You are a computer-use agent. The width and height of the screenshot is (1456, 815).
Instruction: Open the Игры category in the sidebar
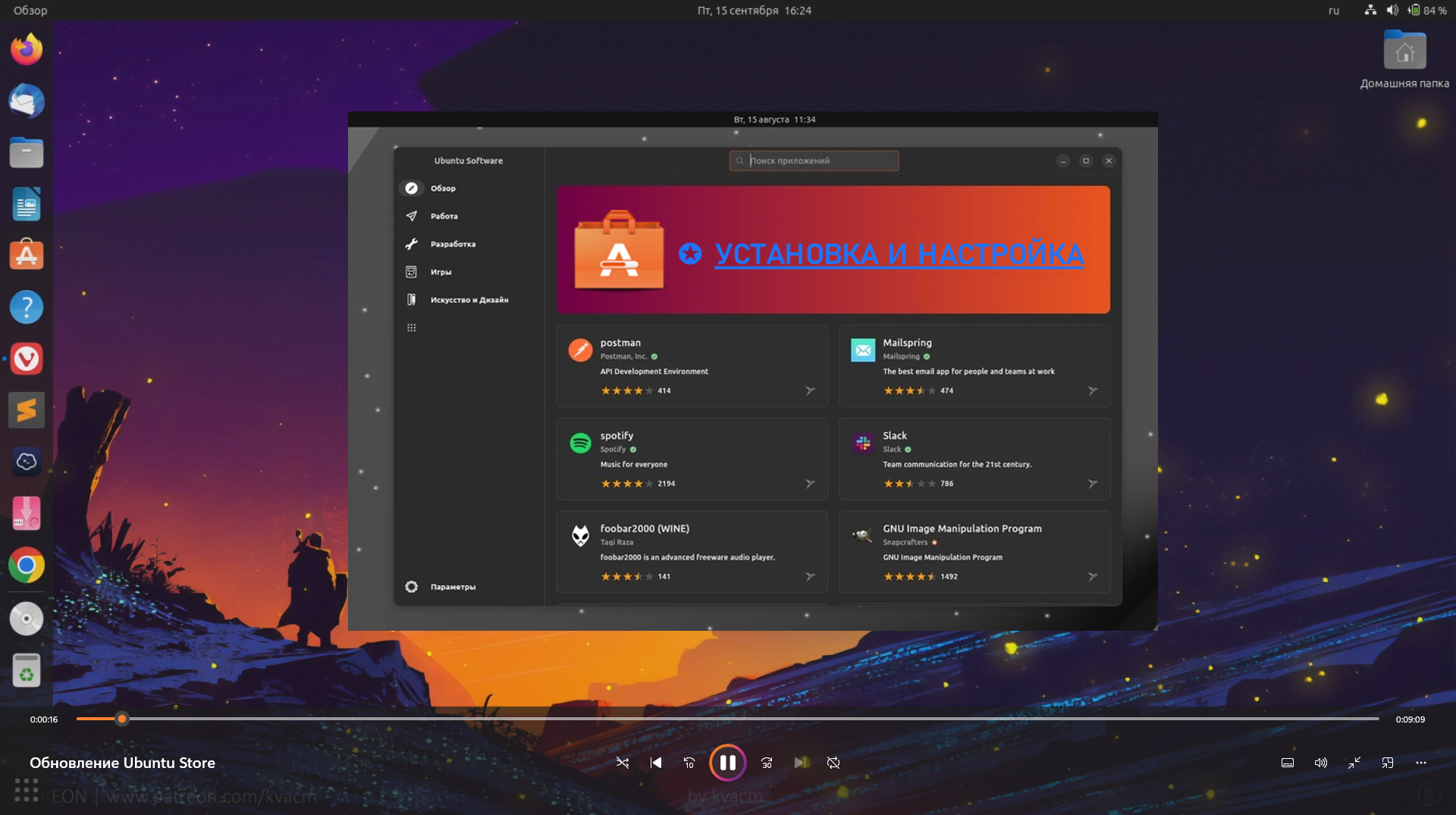(x=469, y=272)
